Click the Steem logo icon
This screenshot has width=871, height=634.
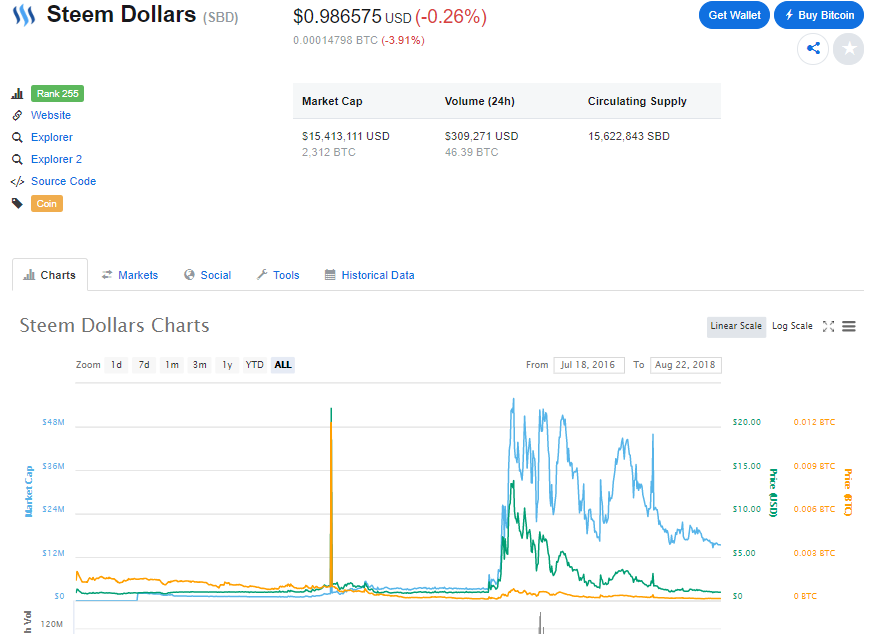coord(24,15)
